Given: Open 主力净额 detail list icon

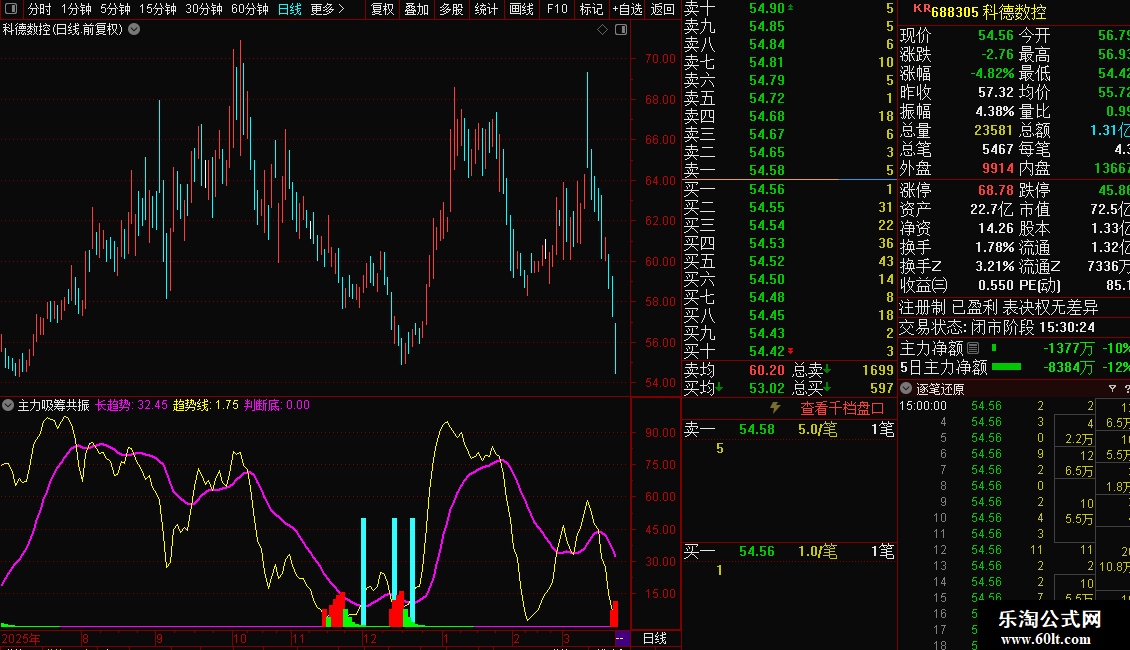Looking at the screenshot, I should tap(973, 348).
